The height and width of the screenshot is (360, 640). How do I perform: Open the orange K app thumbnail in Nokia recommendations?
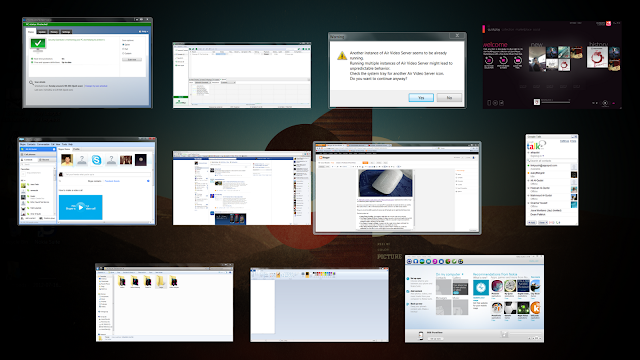pyautogui.click(x=535, y=308)
